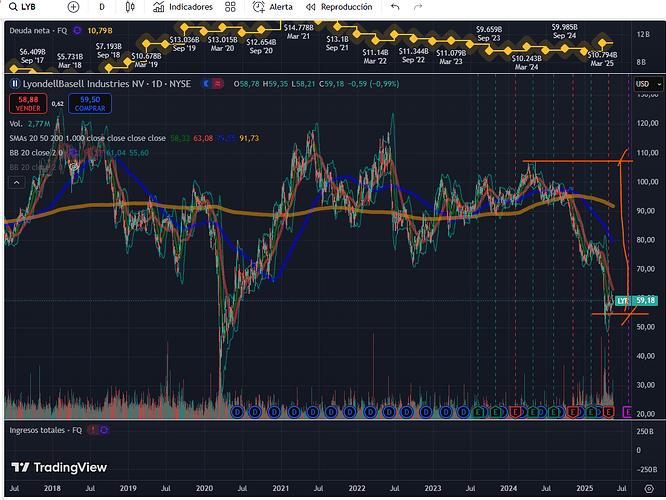Redo the last undone chart action

418,7
